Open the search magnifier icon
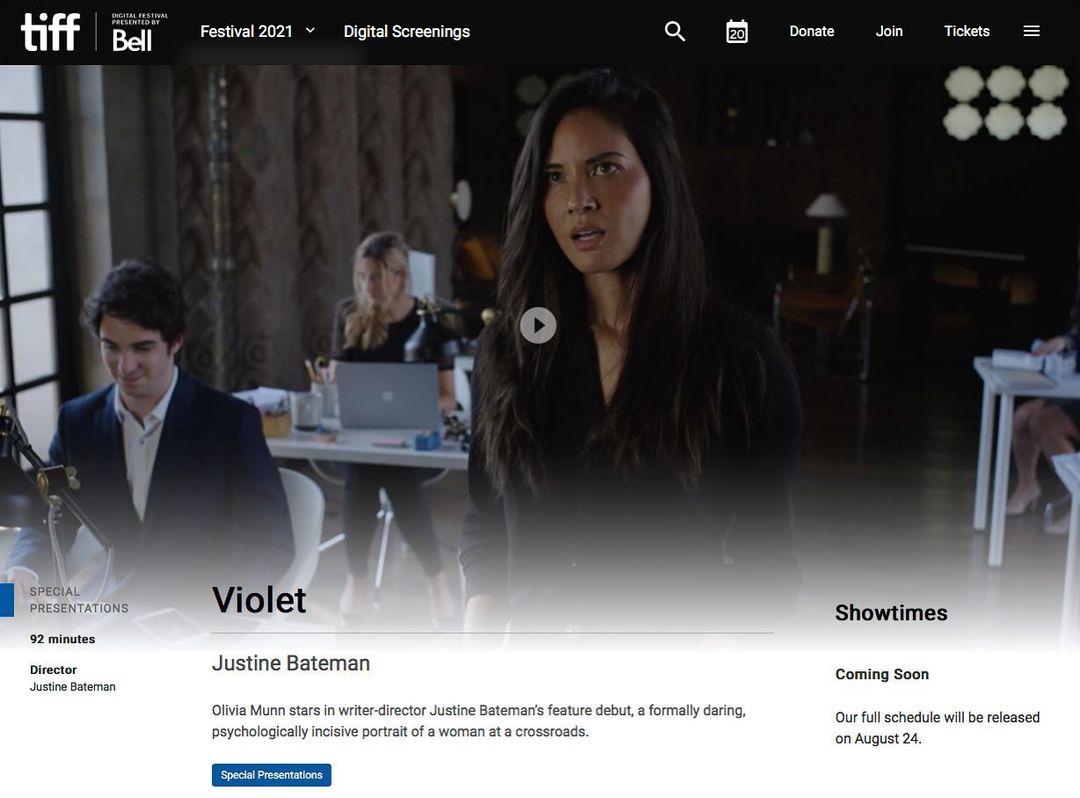This screenshot has height=798, width=1080. point(675,32)
